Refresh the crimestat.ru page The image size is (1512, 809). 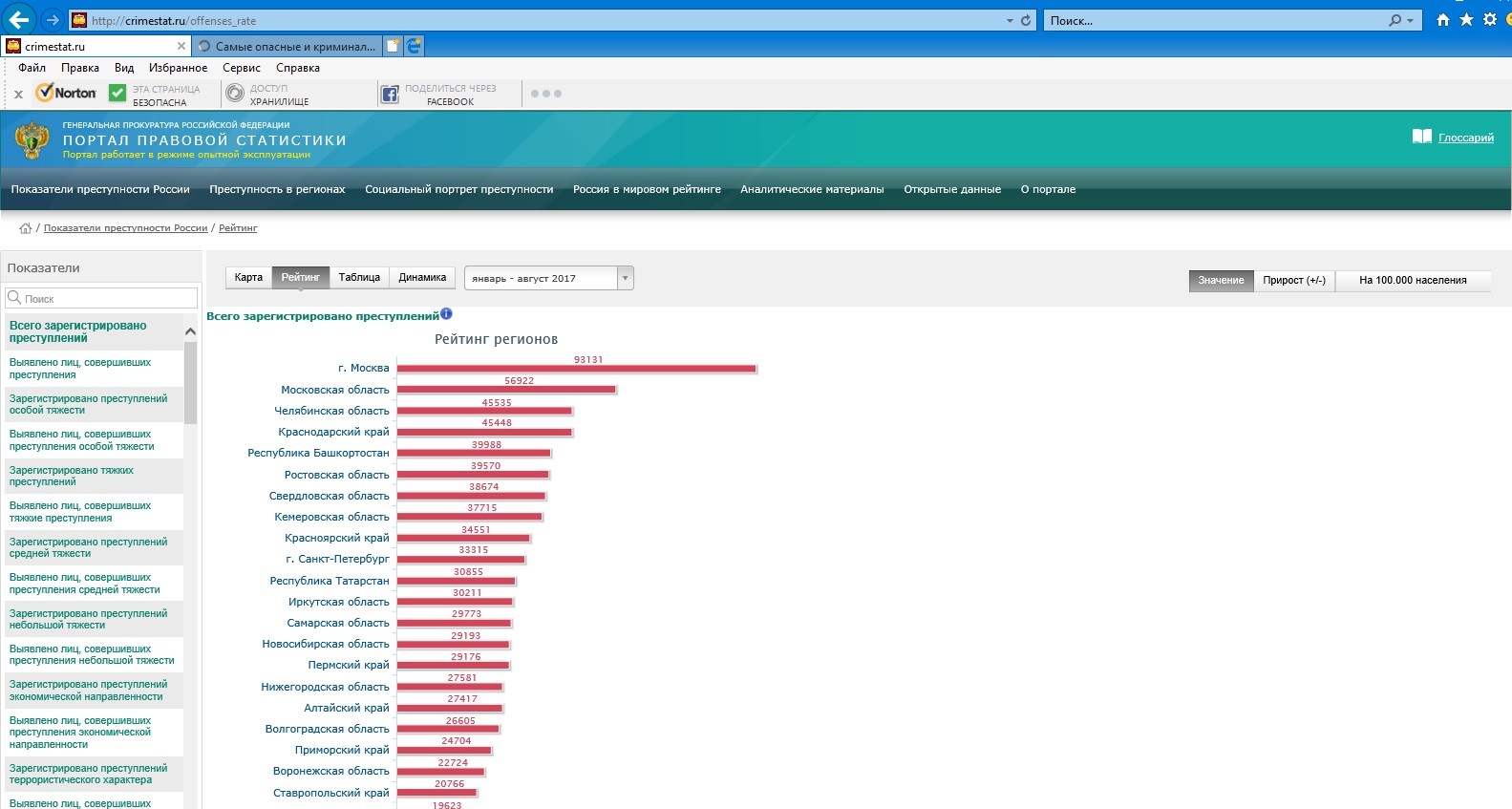1026,20
